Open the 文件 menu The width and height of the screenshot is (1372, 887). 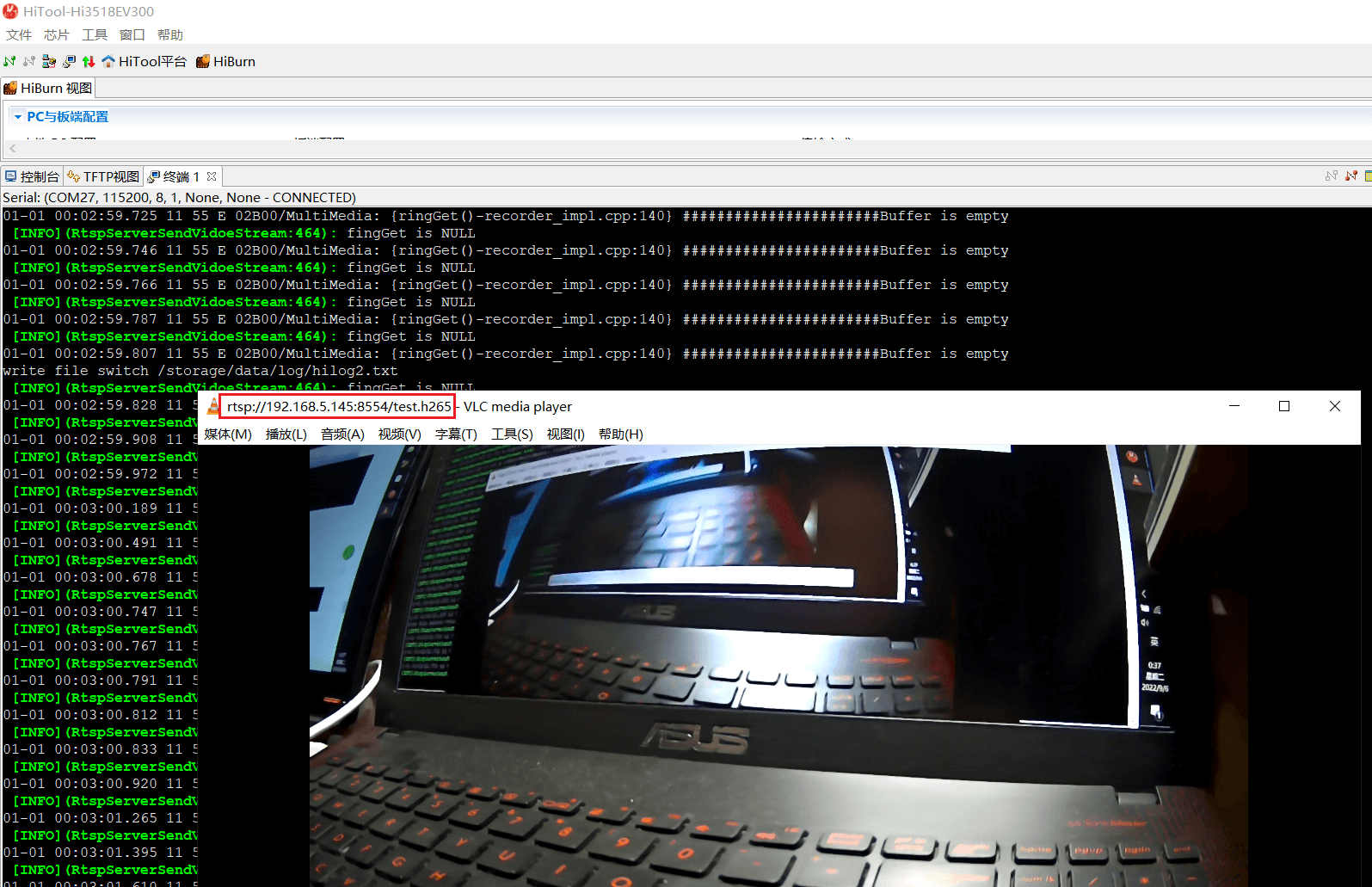click(19, 34)
